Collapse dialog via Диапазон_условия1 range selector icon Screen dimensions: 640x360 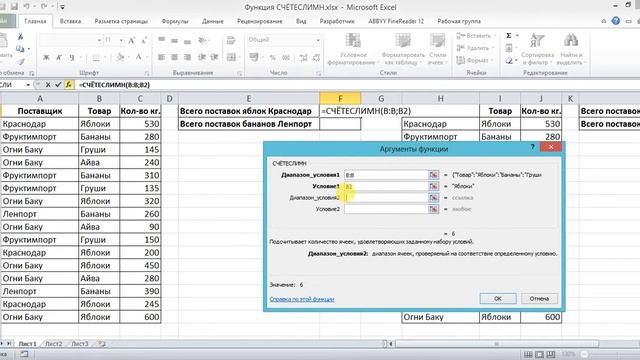tap(433, 175)
